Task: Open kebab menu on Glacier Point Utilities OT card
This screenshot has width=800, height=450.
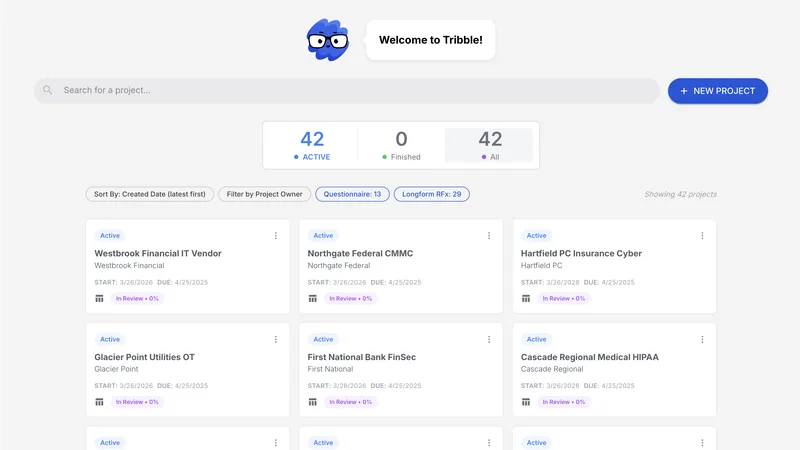Action: click(276, 339)
